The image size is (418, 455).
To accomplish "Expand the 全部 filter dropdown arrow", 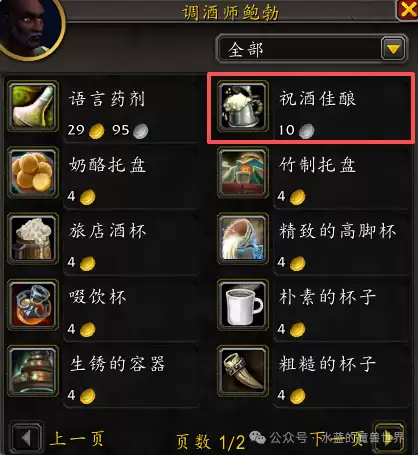I will (x=393, y=49).
